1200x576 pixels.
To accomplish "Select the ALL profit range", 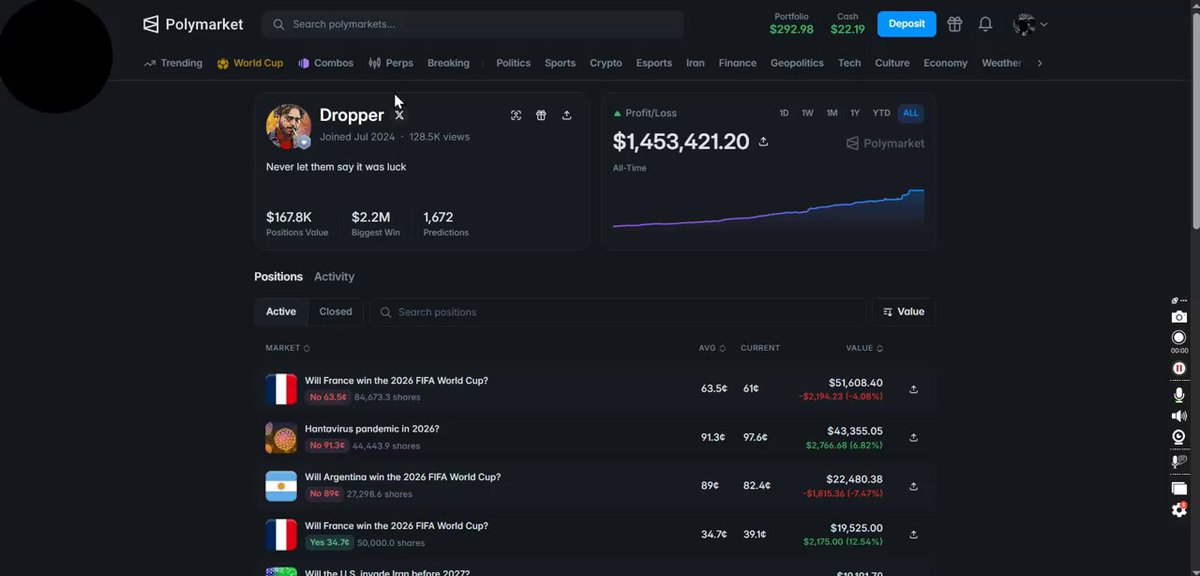I will click(910, 113).
